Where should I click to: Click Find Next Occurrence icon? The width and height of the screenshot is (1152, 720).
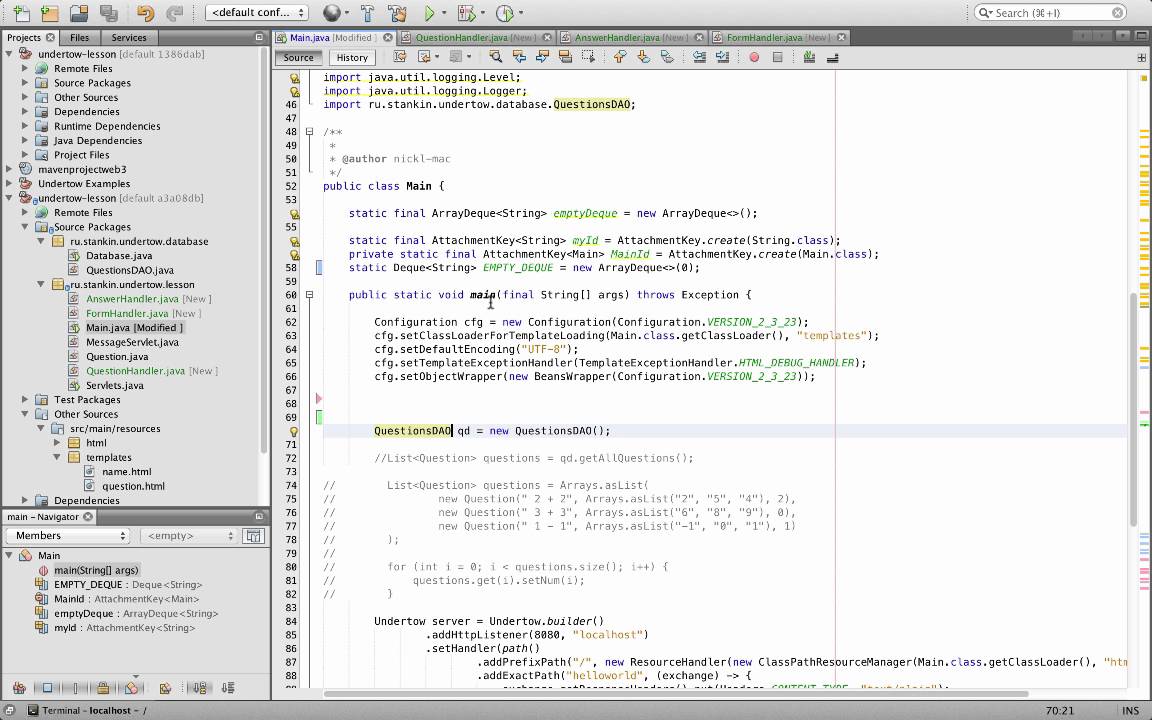click(542, 57)
